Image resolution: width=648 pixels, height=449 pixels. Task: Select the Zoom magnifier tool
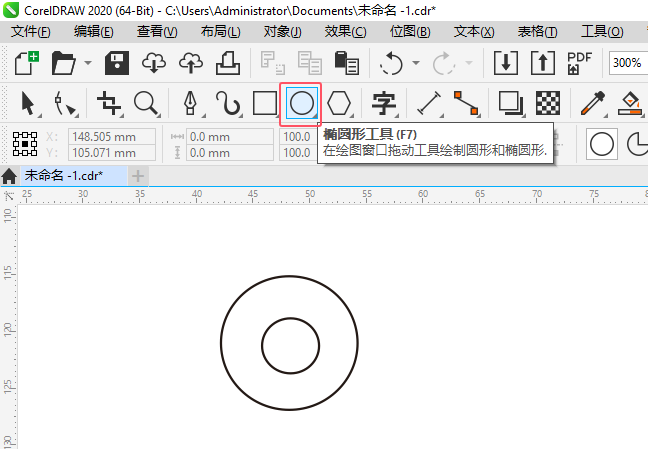pos(146,103)
